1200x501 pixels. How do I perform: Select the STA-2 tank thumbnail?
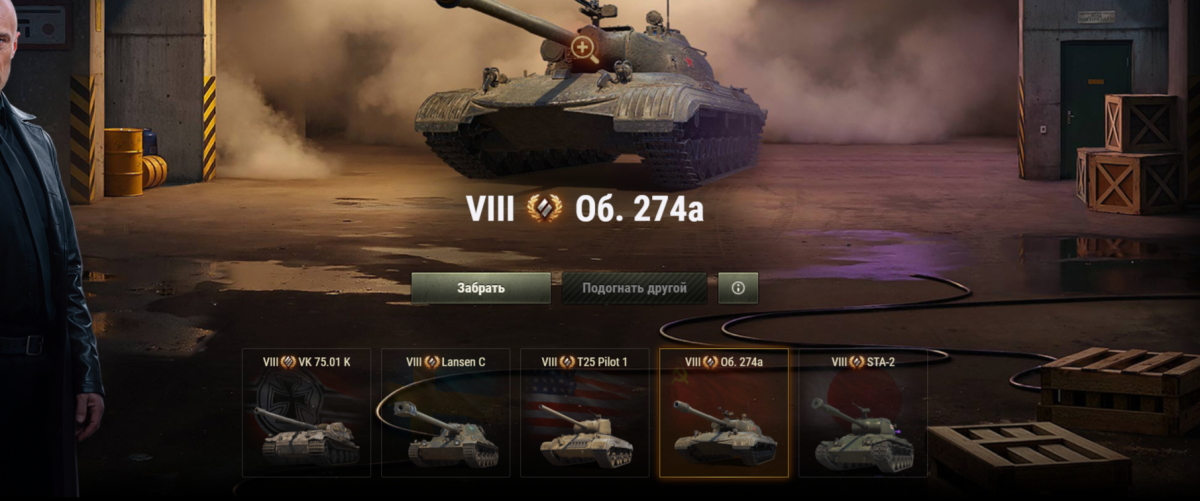(862, 413)
